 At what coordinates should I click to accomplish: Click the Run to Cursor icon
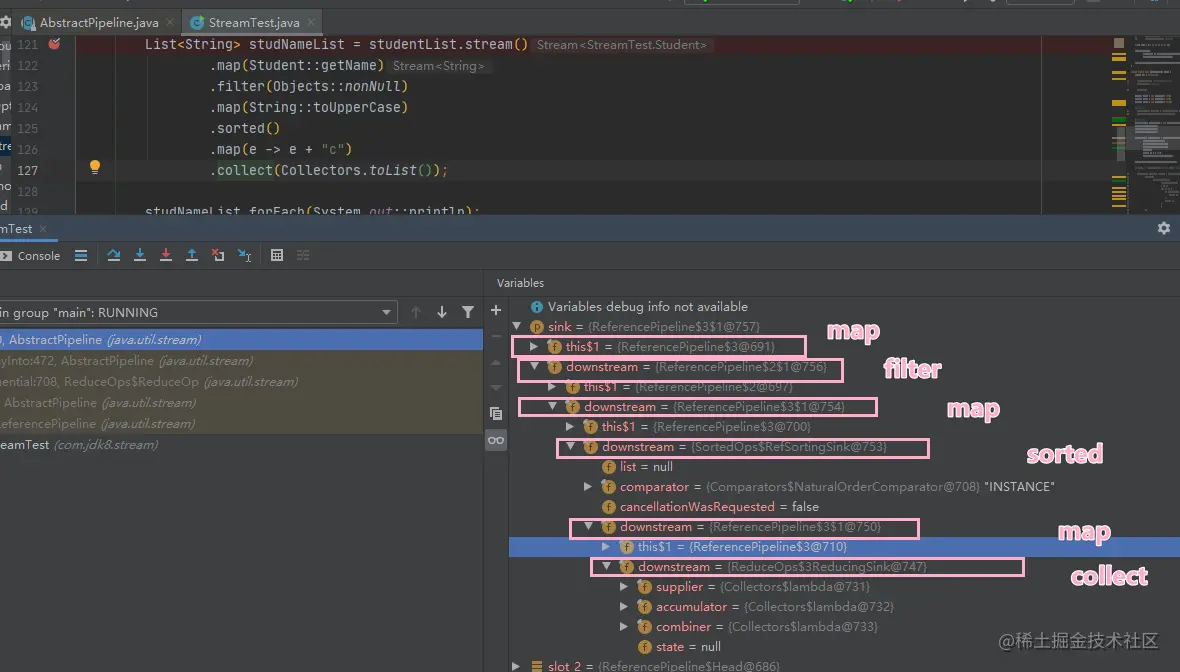pos(245,255)
